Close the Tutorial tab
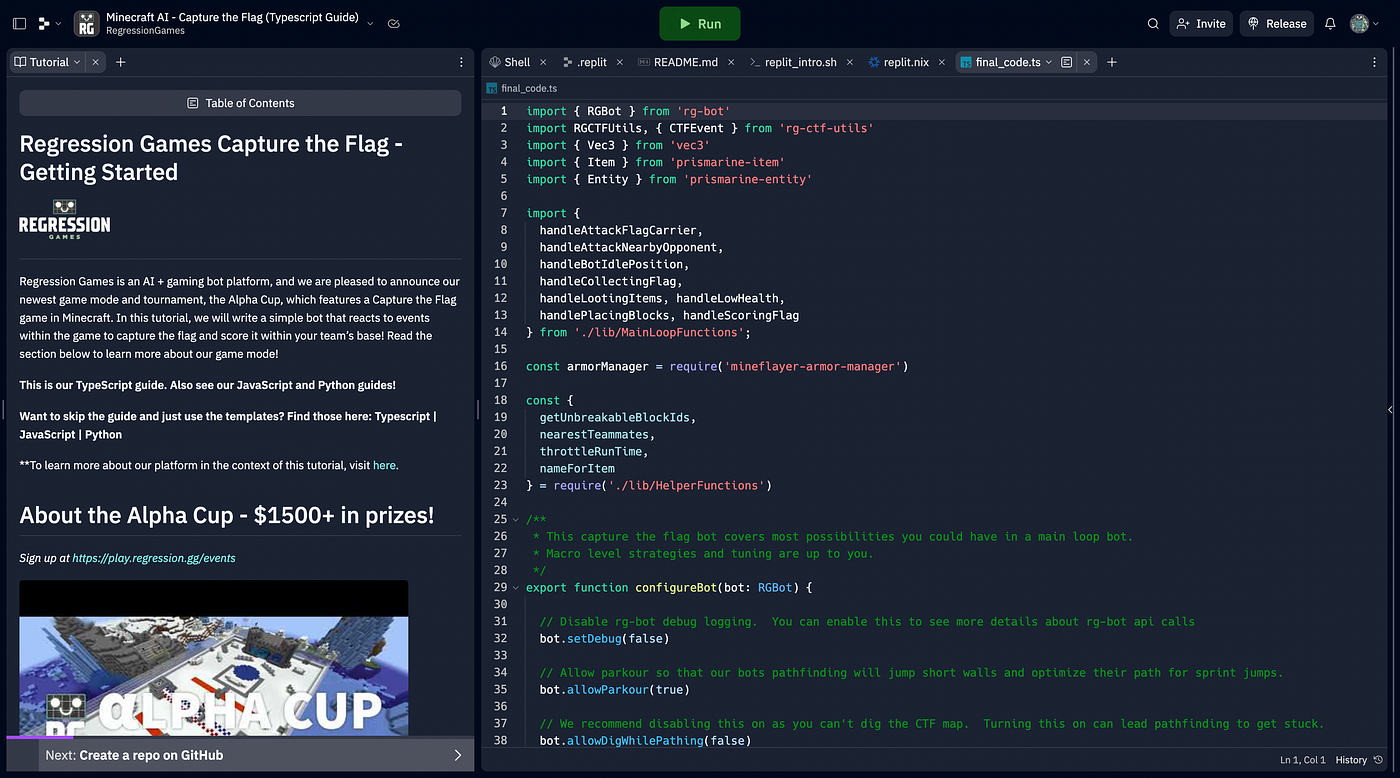 96,62
